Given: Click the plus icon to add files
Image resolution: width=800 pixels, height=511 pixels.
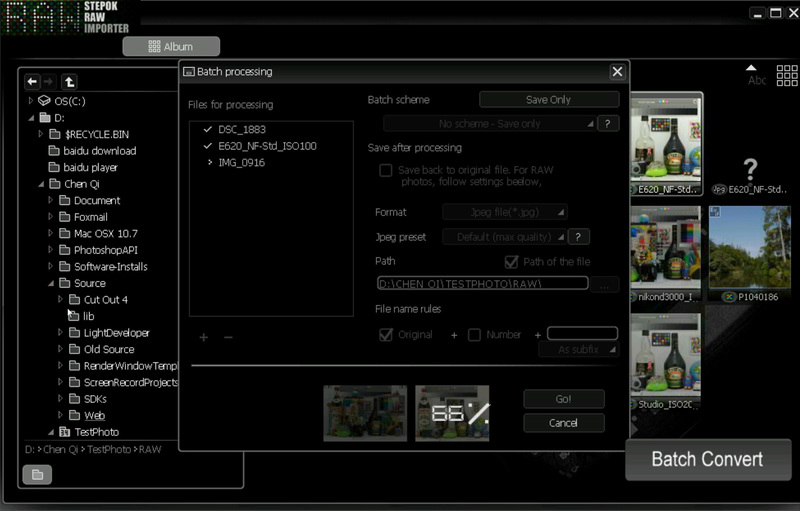Looking at the screenshot, I should coord(203,337).
